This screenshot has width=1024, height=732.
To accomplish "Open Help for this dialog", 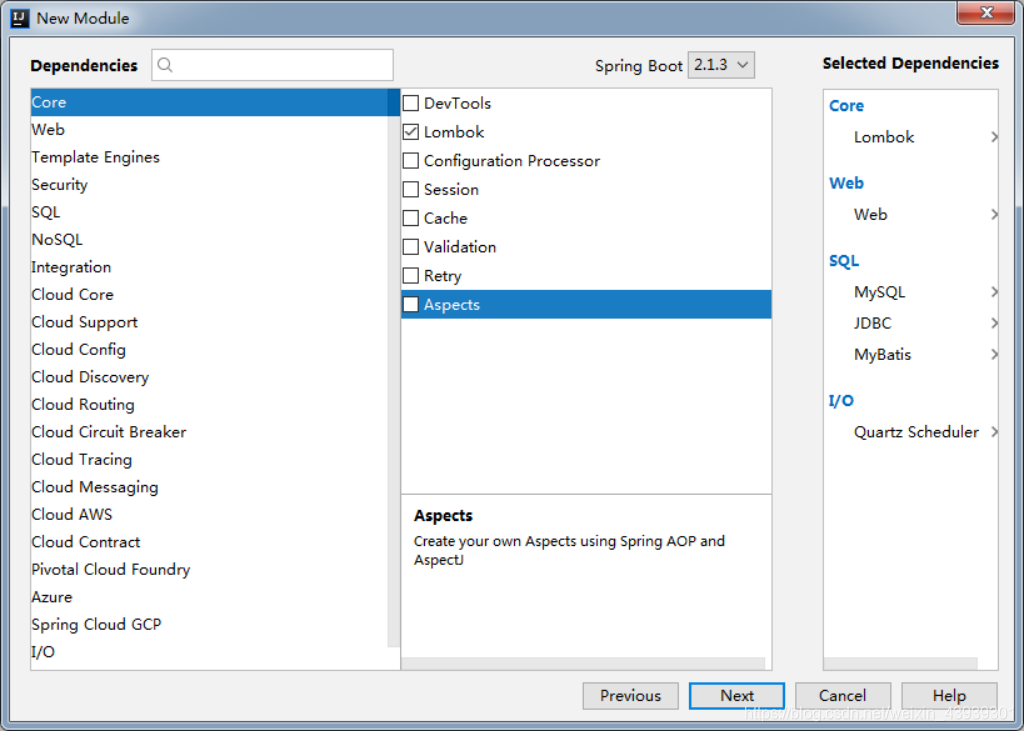I will click(x=949, y=695).
